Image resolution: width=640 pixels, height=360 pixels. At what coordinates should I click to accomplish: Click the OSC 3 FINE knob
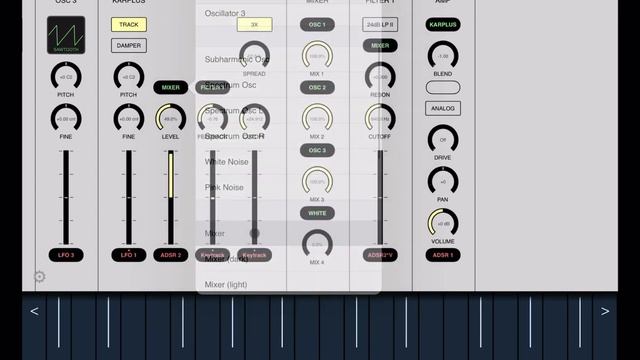66,118
